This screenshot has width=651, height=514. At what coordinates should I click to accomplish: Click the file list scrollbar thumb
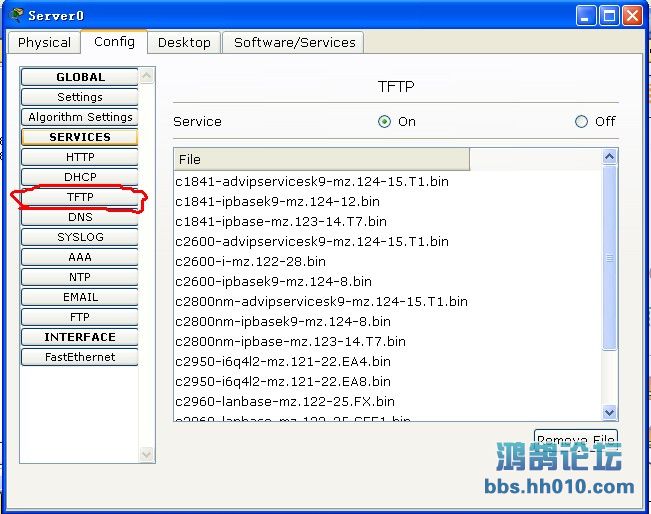609,258
